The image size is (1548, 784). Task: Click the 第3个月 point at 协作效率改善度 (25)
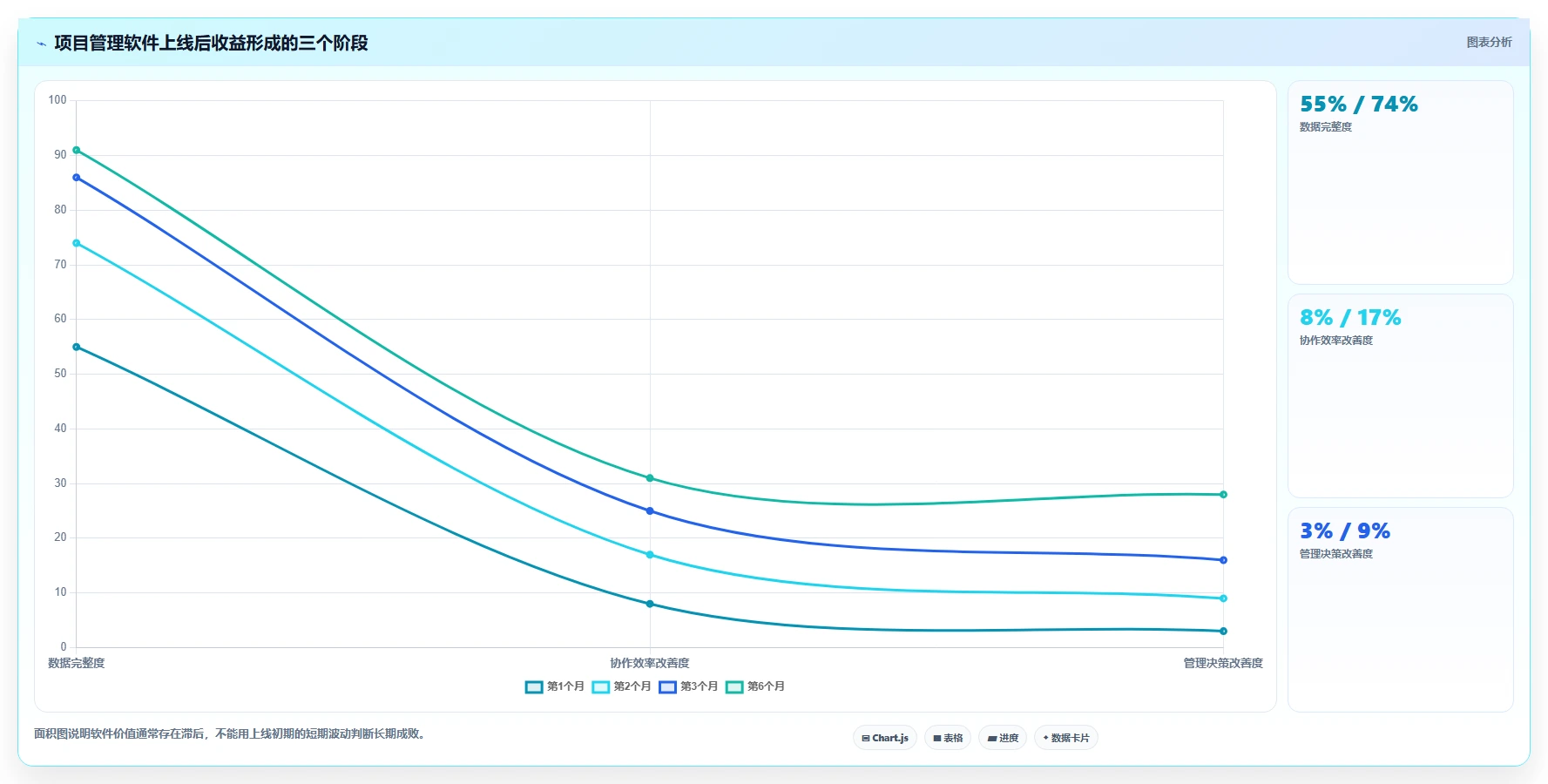[x=650, y=511]
